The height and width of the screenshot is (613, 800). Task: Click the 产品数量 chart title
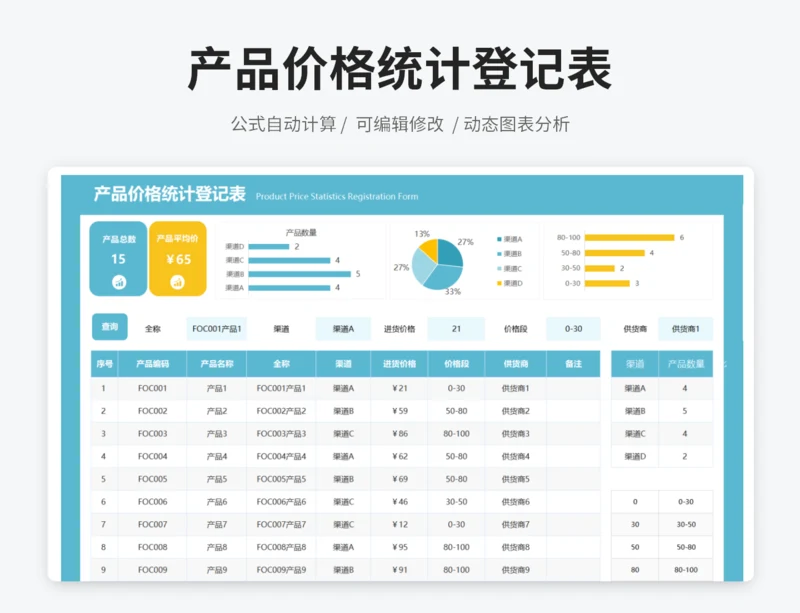click(x=301, y=233)
